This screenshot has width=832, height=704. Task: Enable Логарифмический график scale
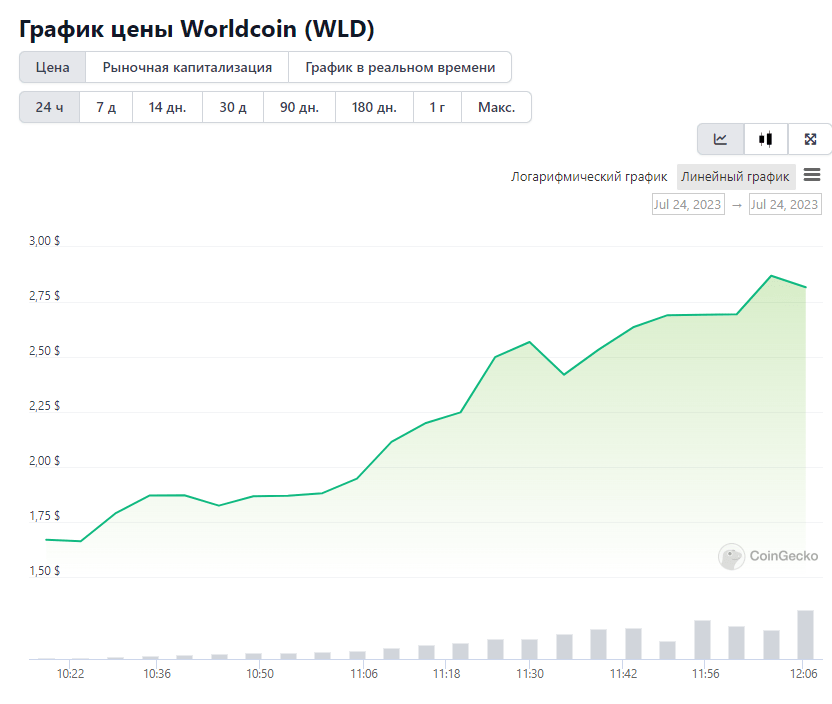[x=589, y=177]
